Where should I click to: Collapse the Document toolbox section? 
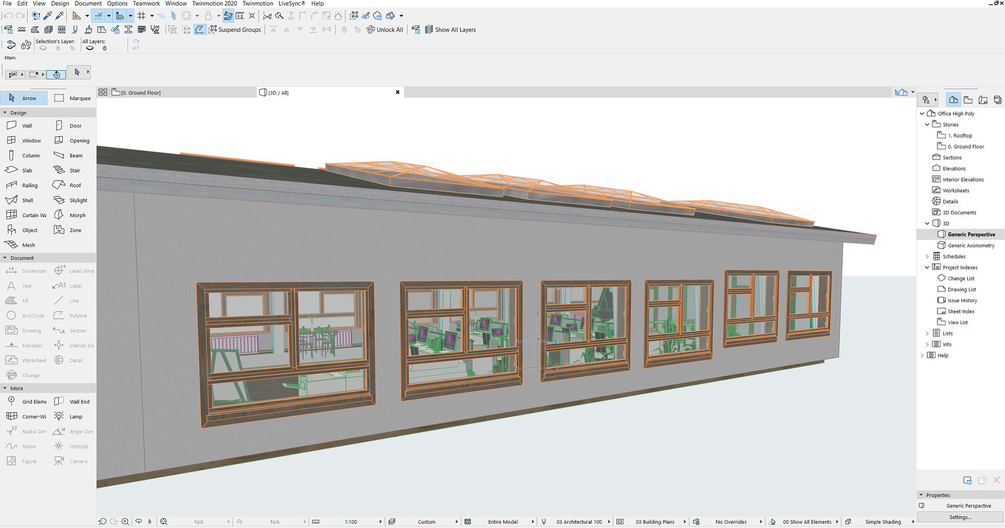(5, 258)
